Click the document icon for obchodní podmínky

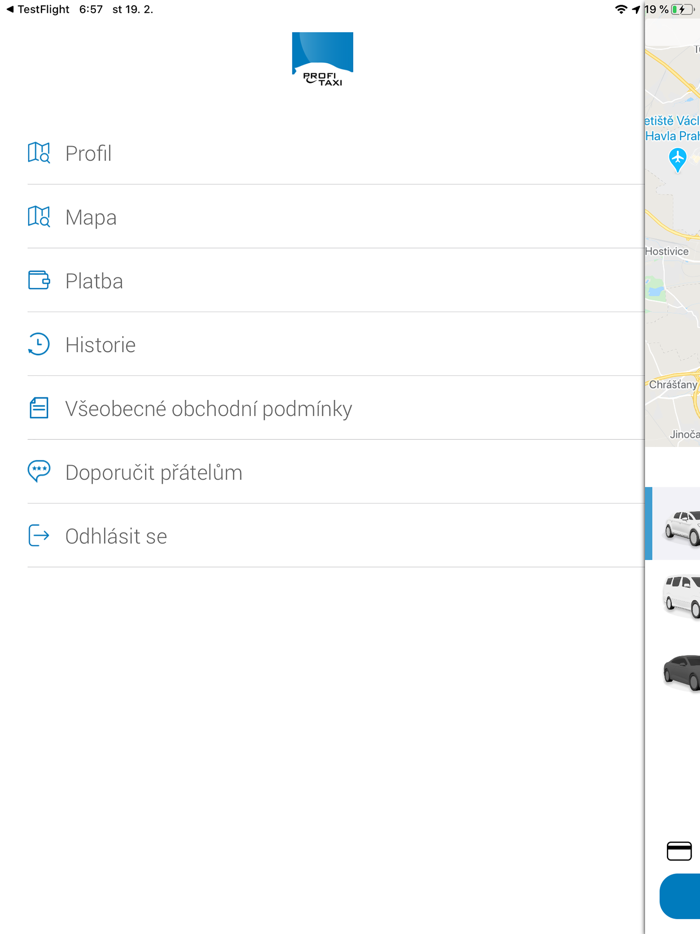click(x=38, y=408)
